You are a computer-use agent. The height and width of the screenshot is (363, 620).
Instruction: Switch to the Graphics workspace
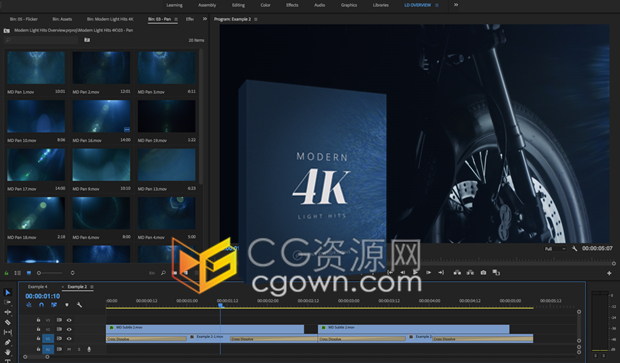pos(349,5)
